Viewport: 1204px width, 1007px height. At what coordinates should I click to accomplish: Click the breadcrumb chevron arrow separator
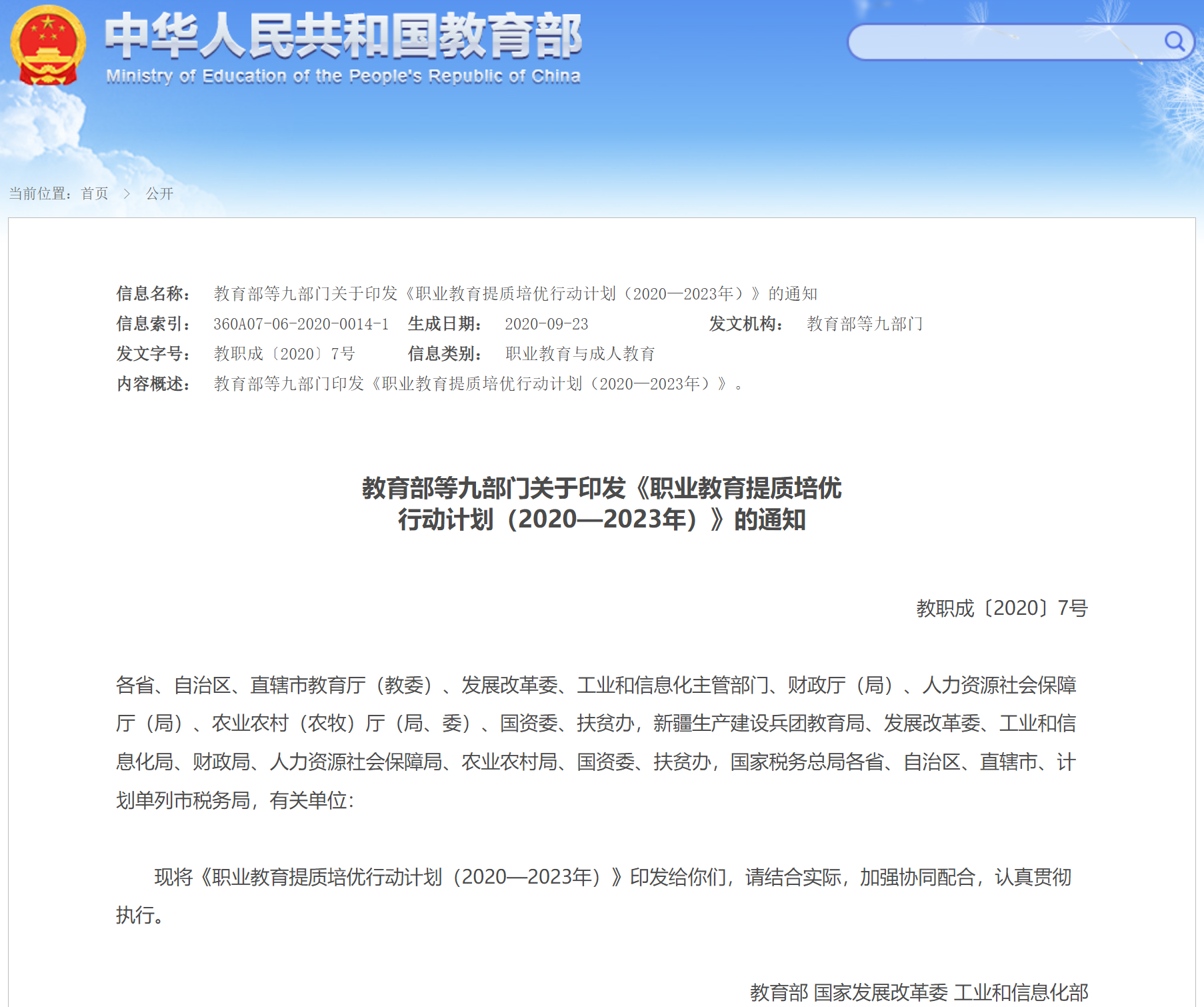(x=127, y=193)
